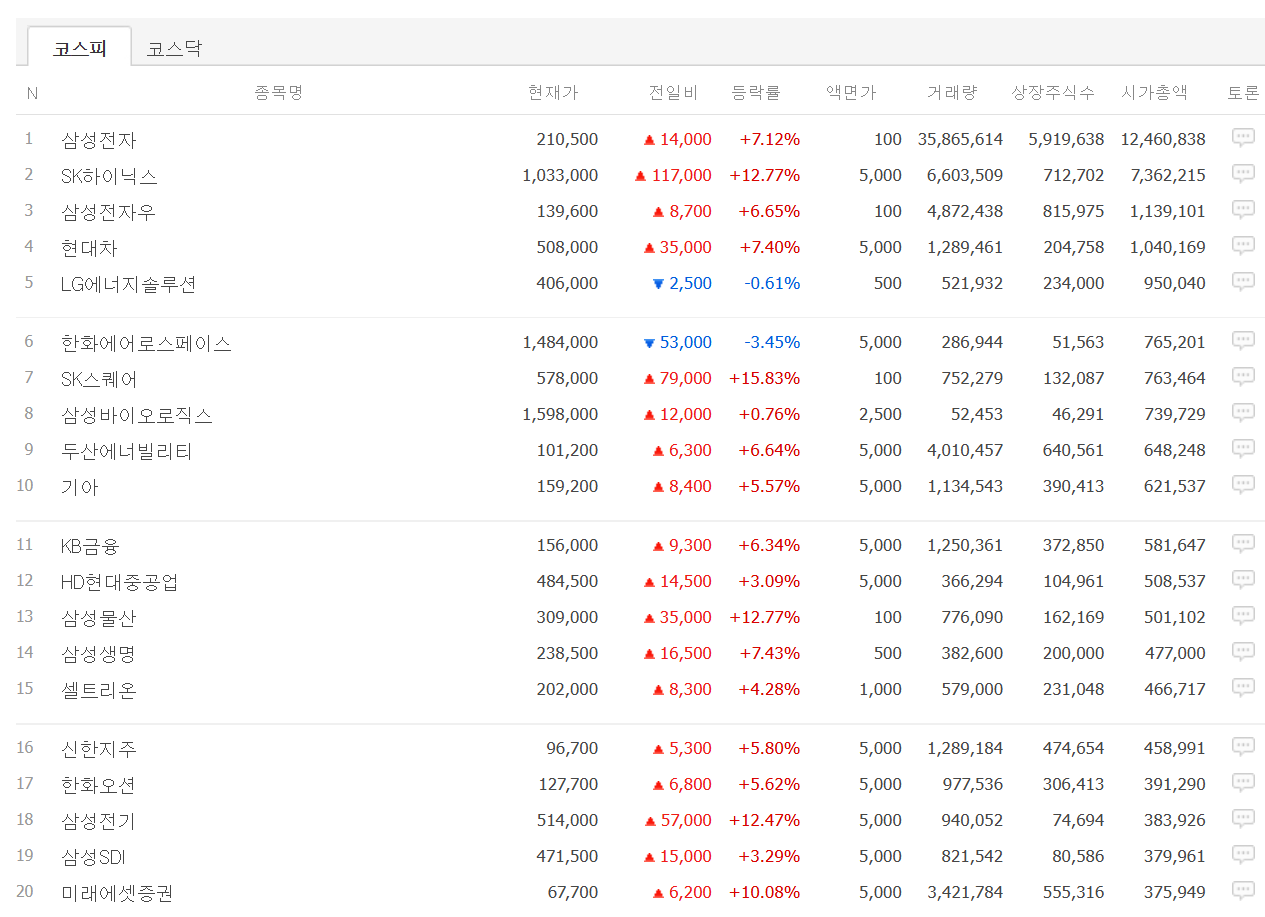Open discussion board icon for 신한지주
Viewport: 1265px width, 917px height.
tap(1243, 747)
